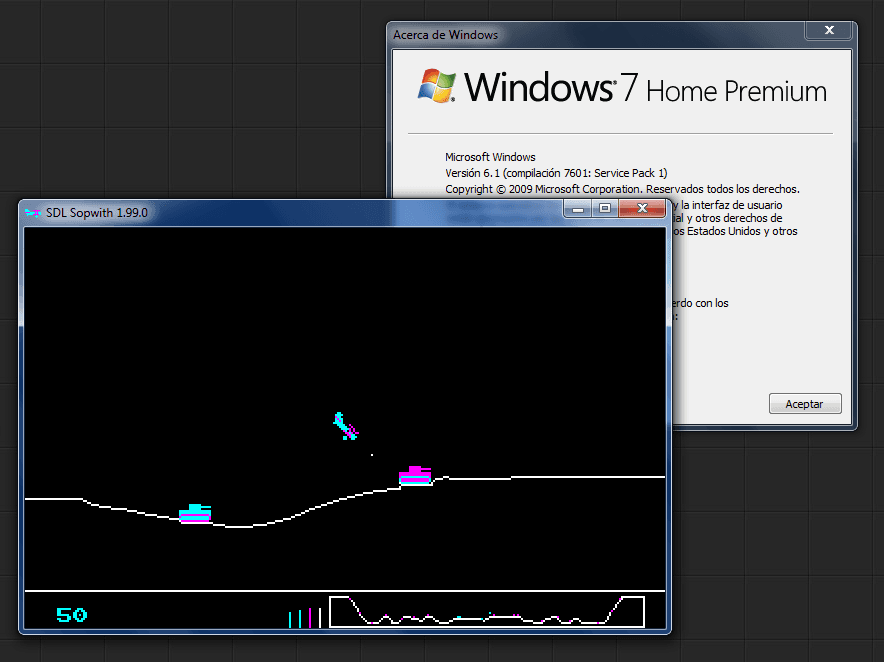Click the magenta tank on the hill
884x662 pixels.
coord(416,475)
